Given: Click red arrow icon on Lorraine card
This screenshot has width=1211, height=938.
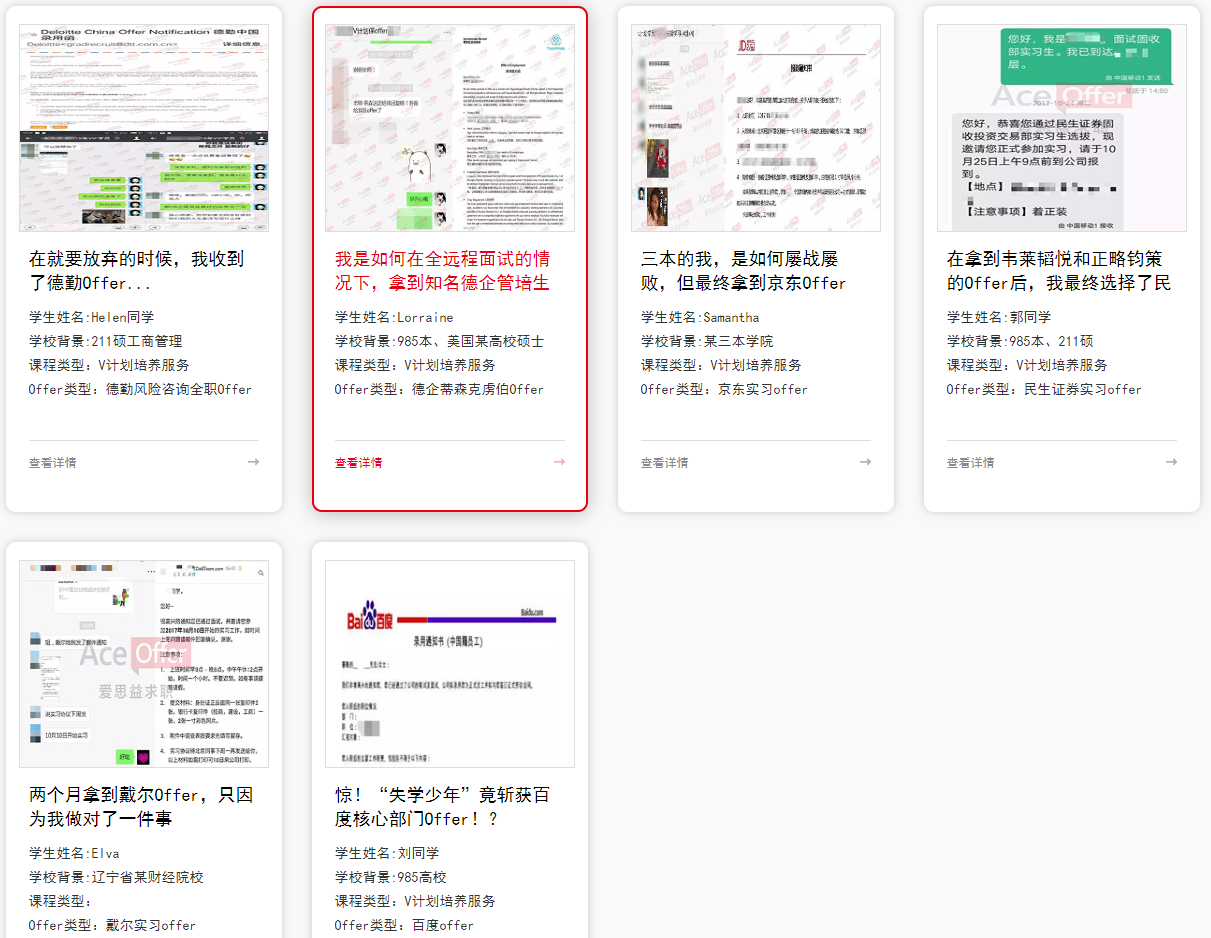Looking at the screenshot, I should pos(559,462).
